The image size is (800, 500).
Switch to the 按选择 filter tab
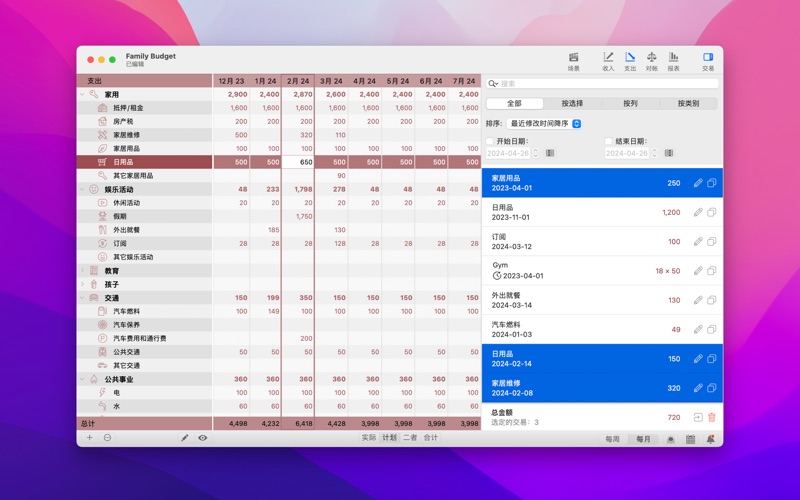(x=572, y=103)
